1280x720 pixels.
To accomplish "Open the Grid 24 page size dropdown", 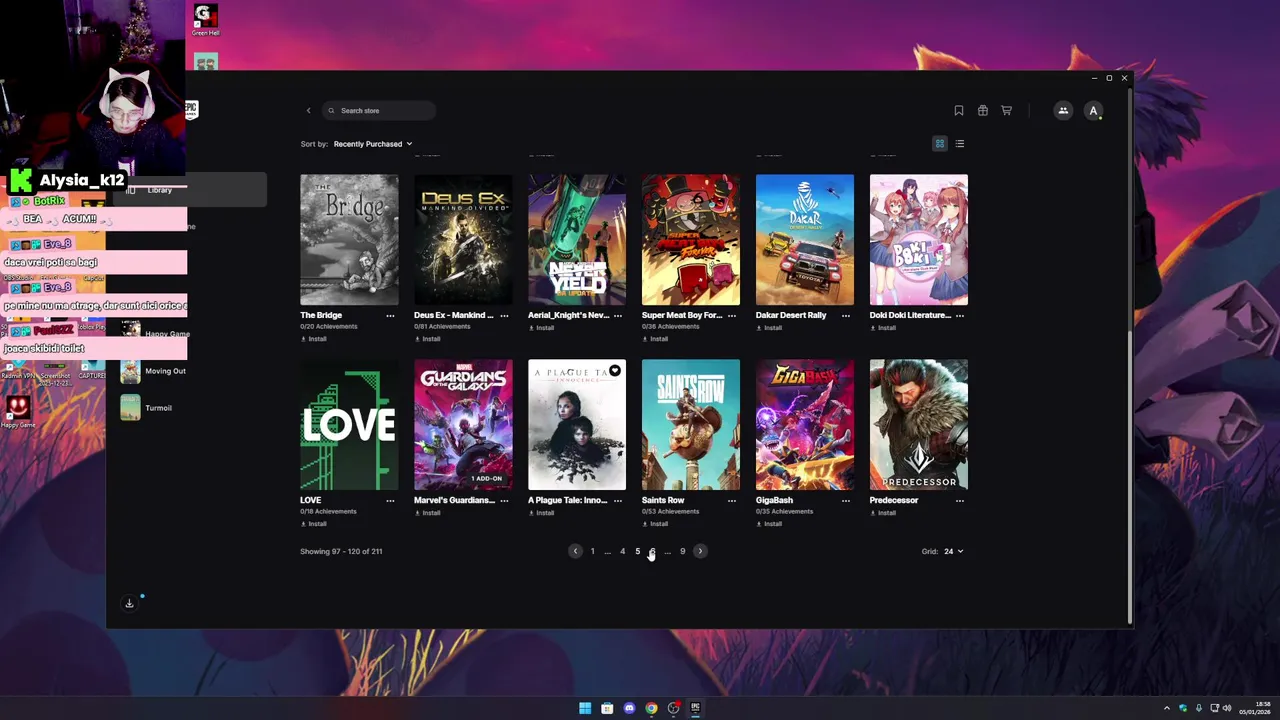I will tap(953, 551).
